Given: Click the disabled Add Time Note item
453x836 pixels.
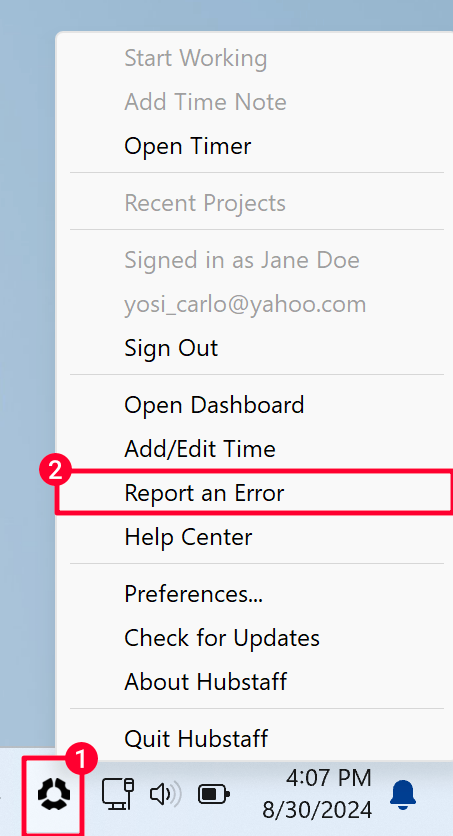Looking at the screenshot, I should pyautogui.click(x=205, y=102).
